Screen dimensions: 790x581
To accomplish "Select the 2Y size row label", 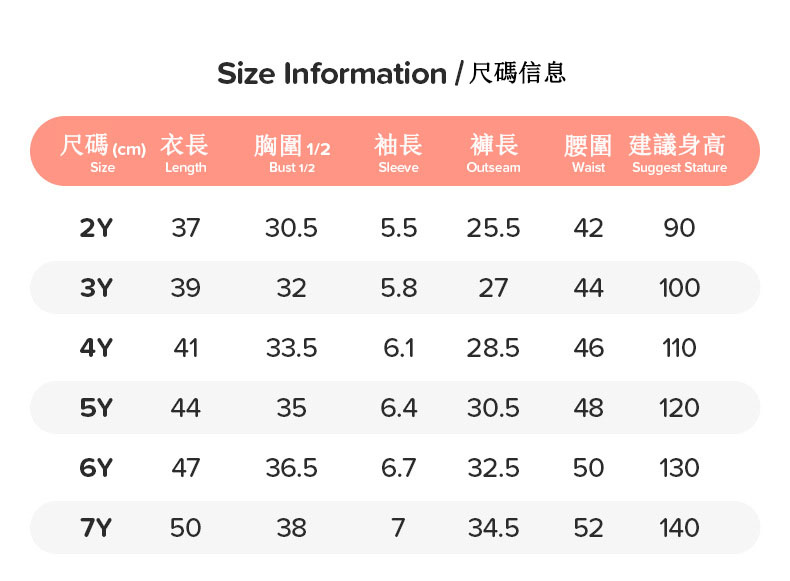I will click(x=96, y=228).
